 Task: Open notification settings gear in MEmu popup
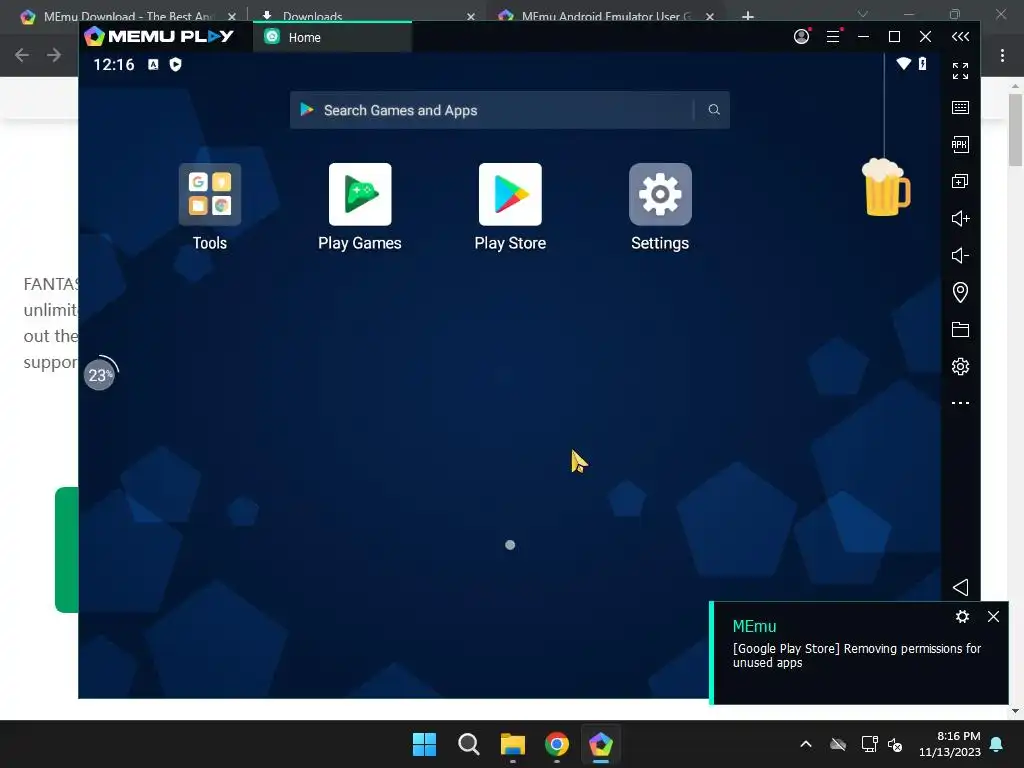coord(962,616)
